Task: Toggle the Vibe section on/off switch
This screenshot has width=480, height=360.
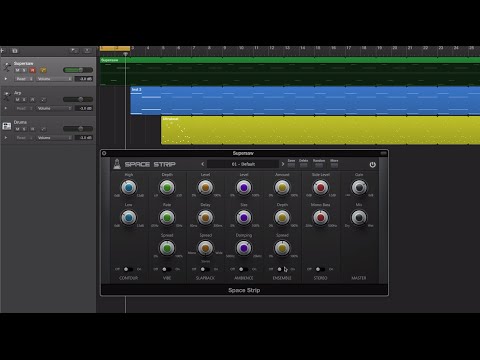Action: point(167,269)
